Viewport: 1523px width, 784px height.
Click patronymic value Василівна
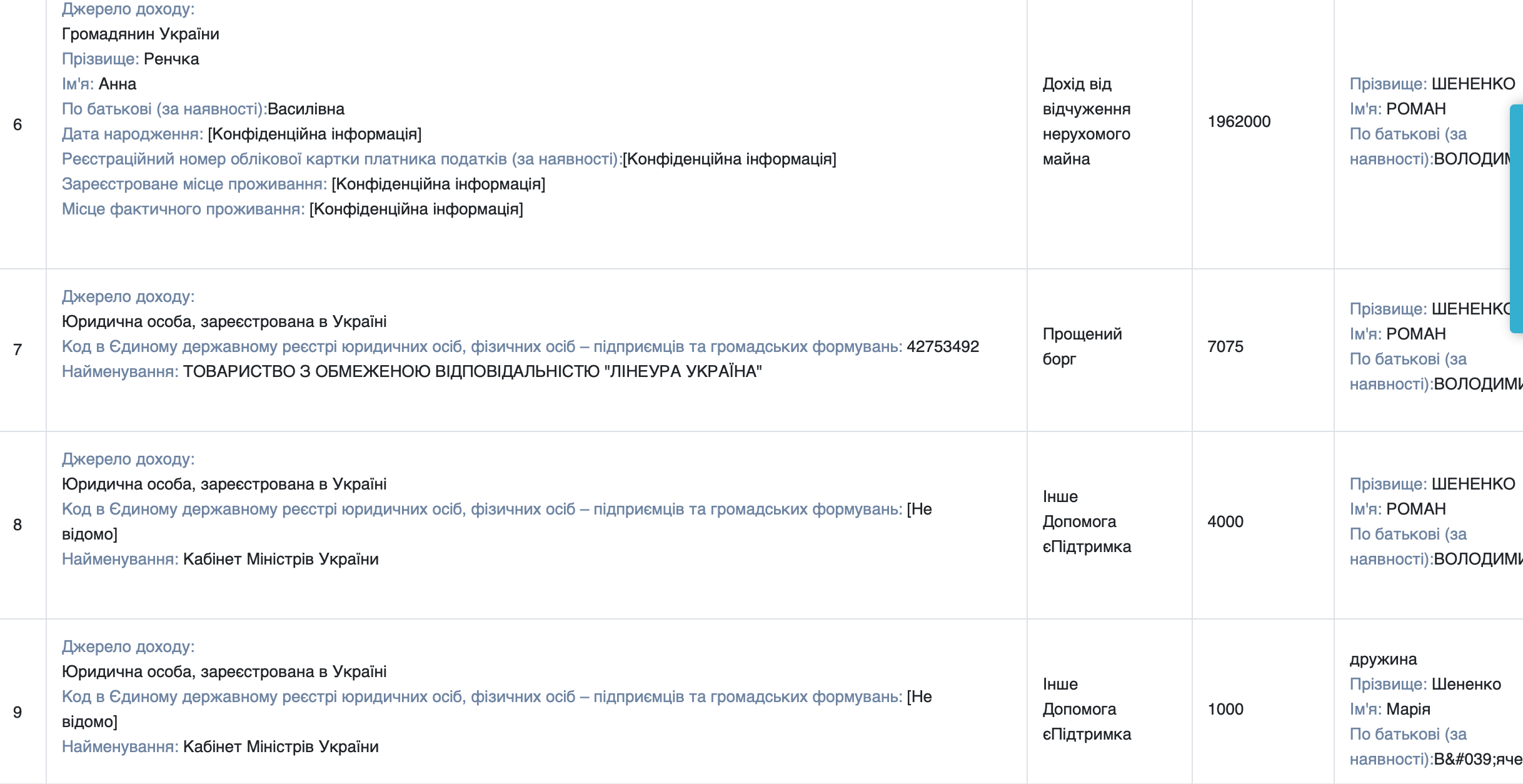(306, 109)
